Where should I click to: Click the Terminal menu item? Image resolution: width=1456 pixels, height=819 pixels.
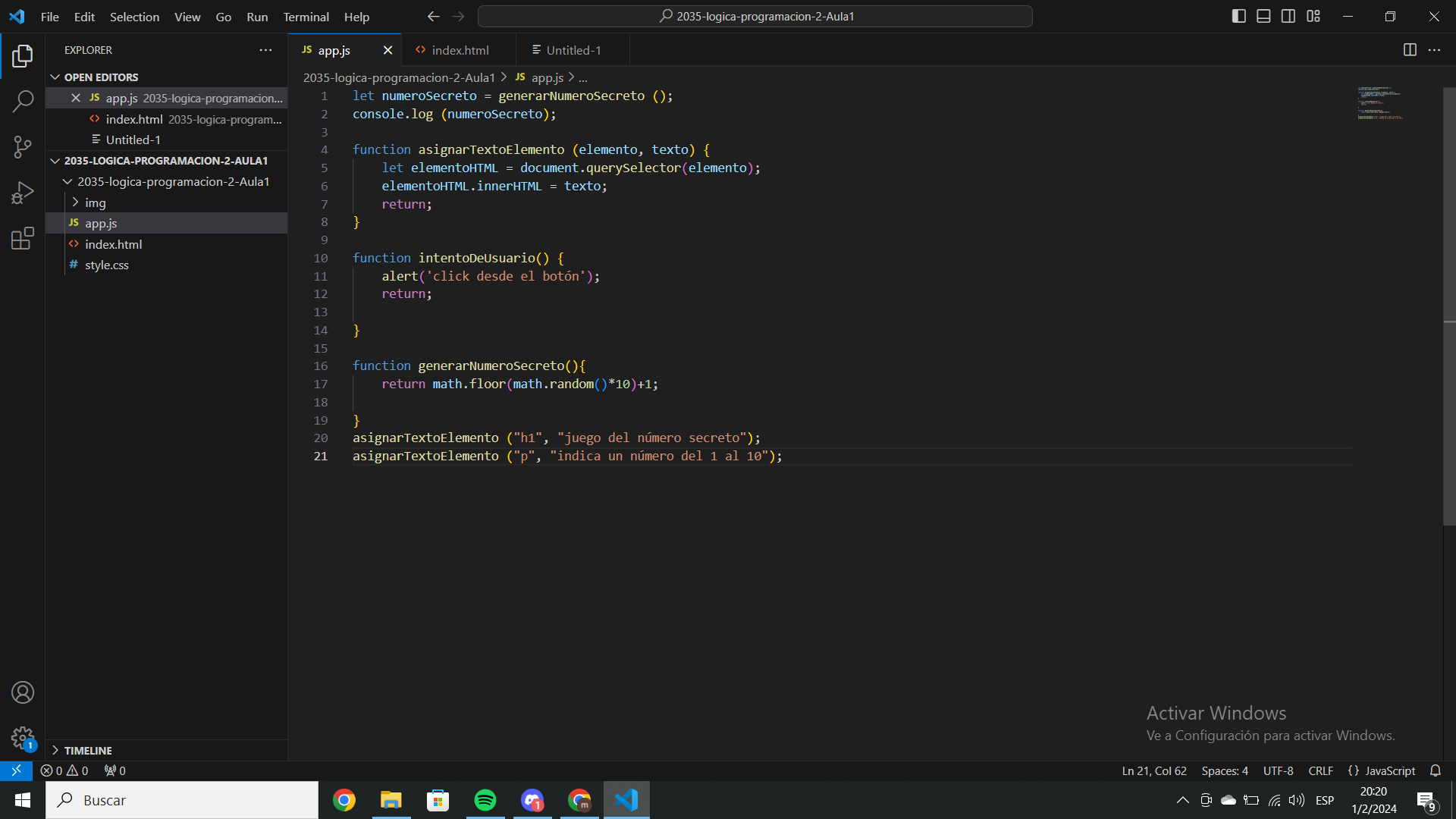tap(305, 17)
